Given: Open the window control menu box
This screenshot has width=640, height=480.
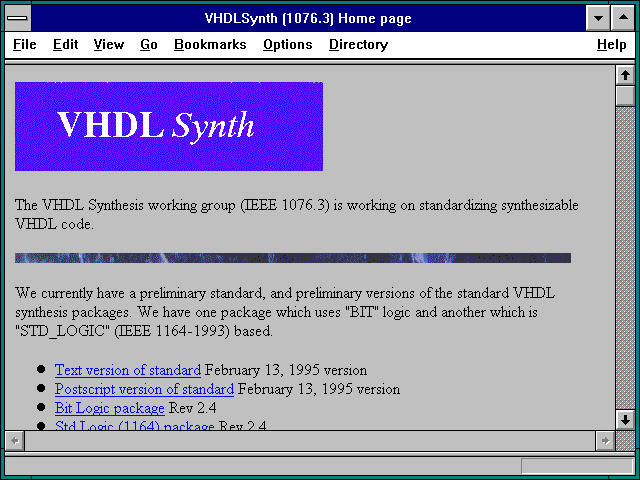Looking at the screenshot, I should tap(18, 18).
